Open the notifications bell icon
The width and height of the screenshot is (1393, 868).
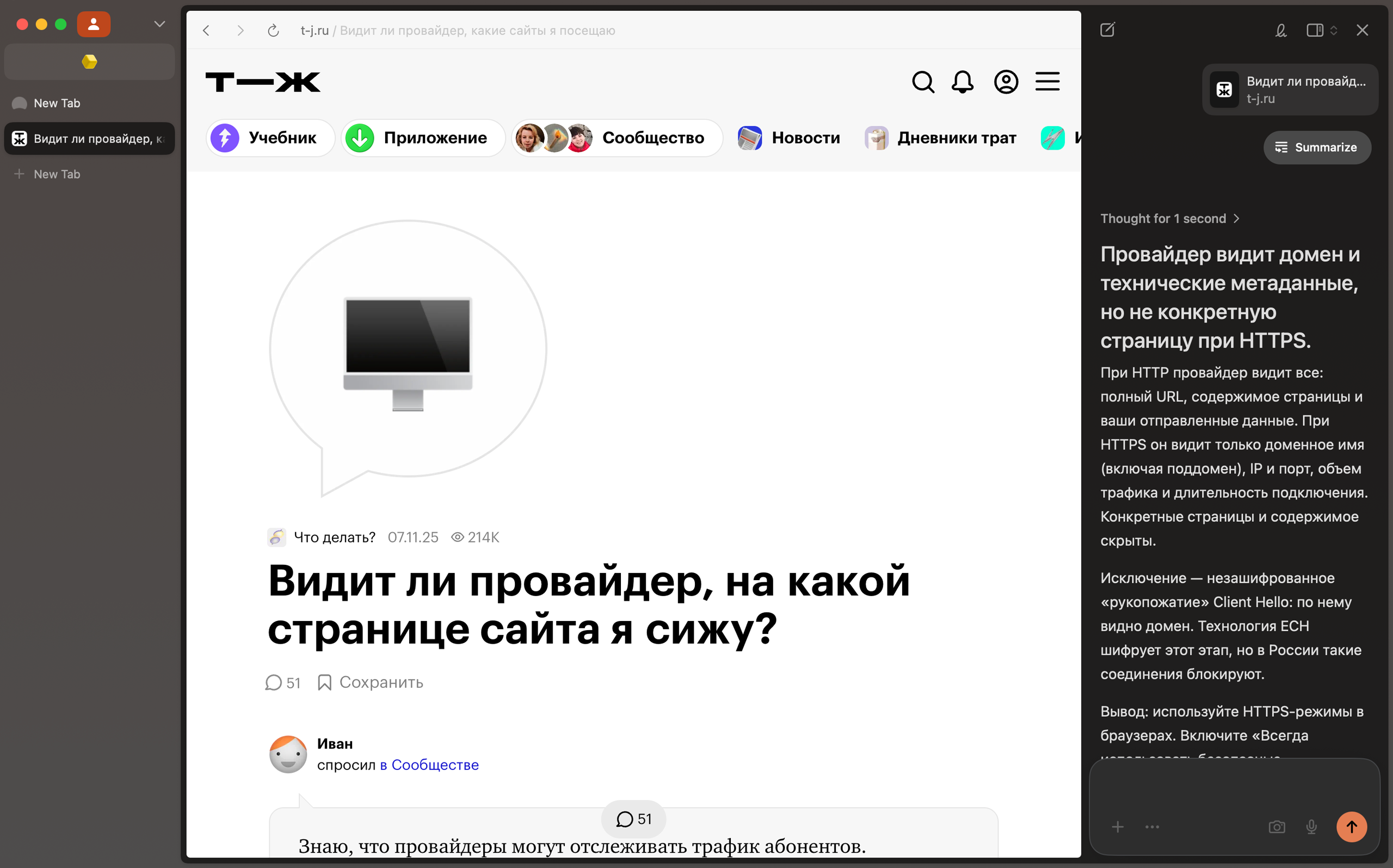963,82
